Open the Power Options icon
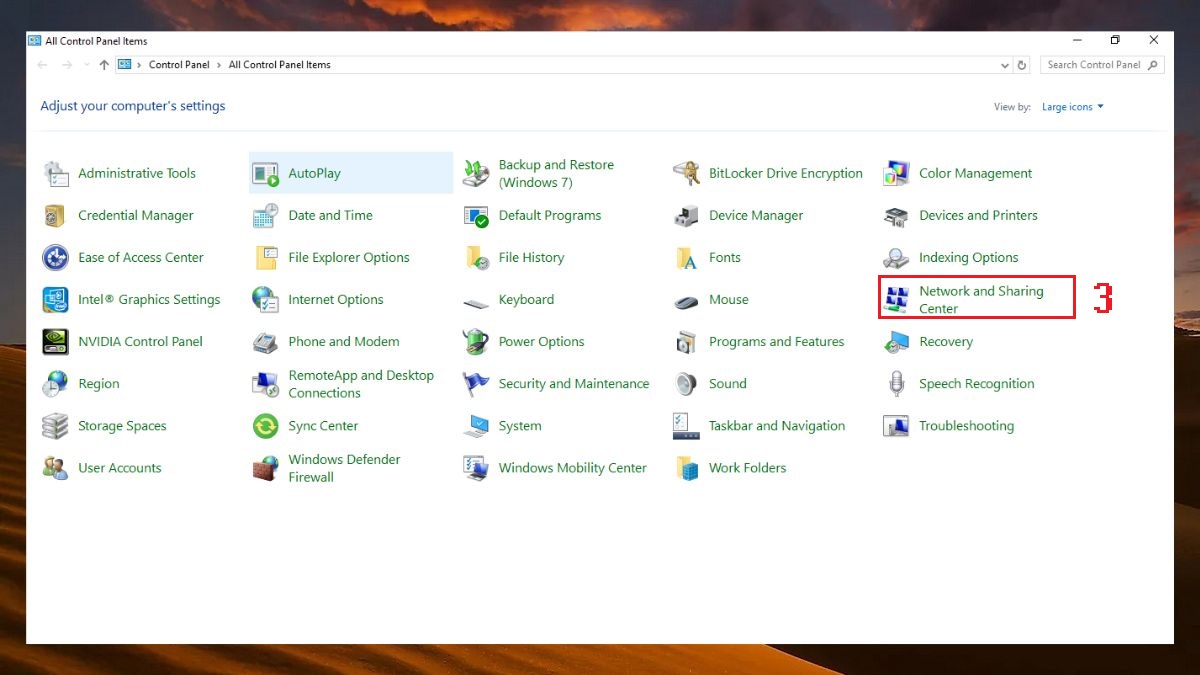Screen dimensions: 1200x675 click(476, 341)
